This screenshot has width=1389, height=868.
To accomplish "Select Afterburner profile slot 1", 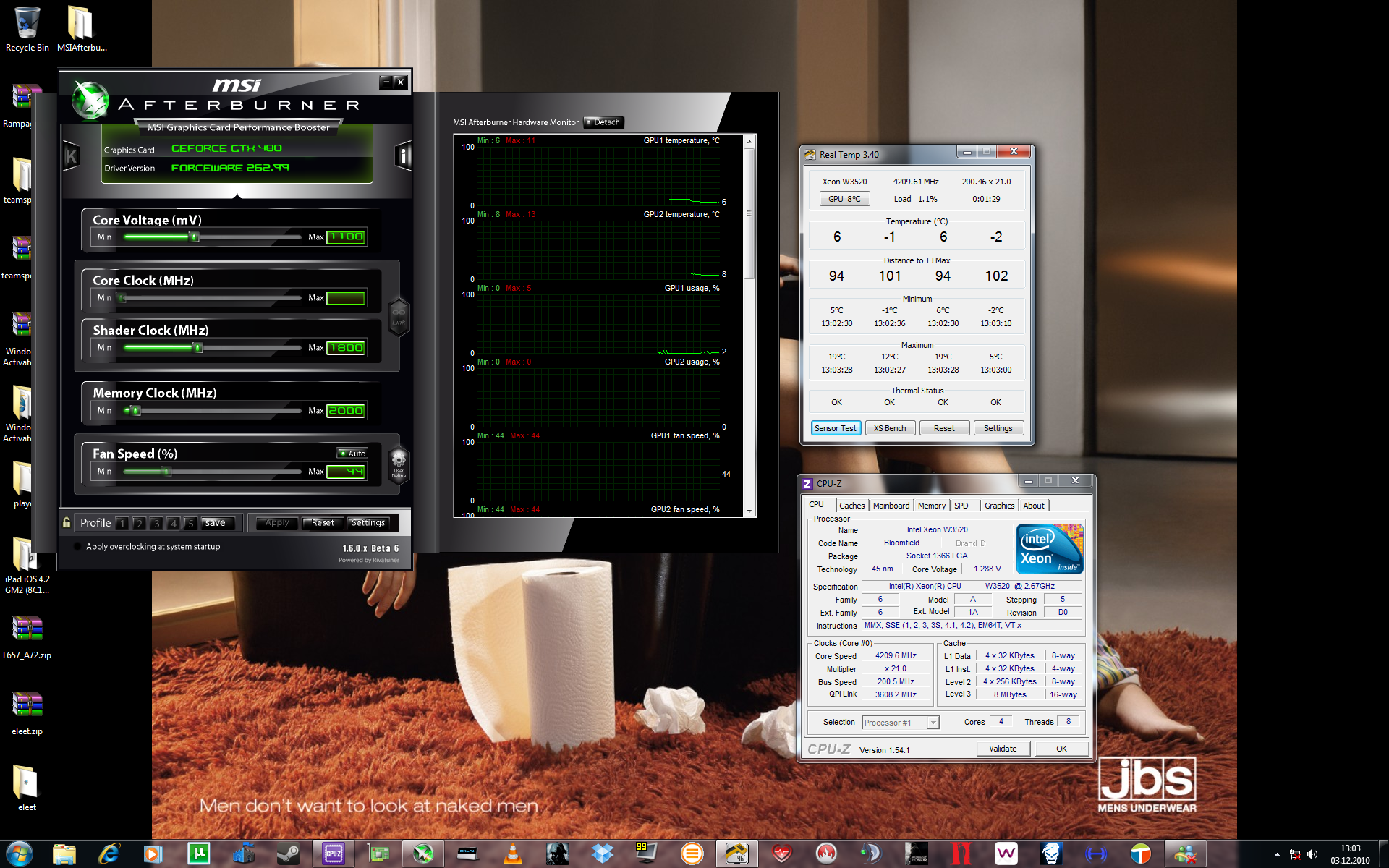I will 122,523.
